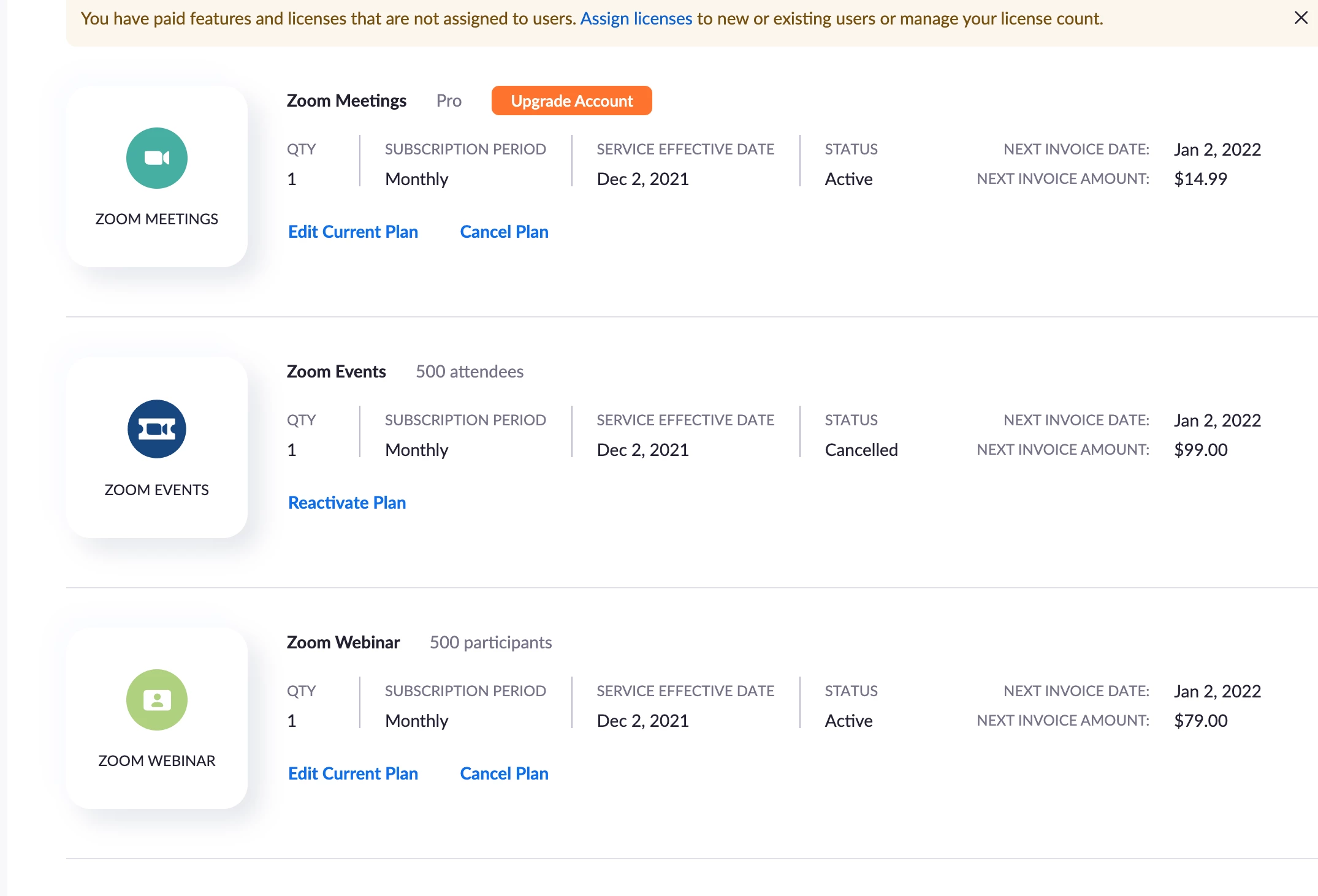Edit the current Zoom Meetings plan
The image size is (1318, 896).
(353, 232)
